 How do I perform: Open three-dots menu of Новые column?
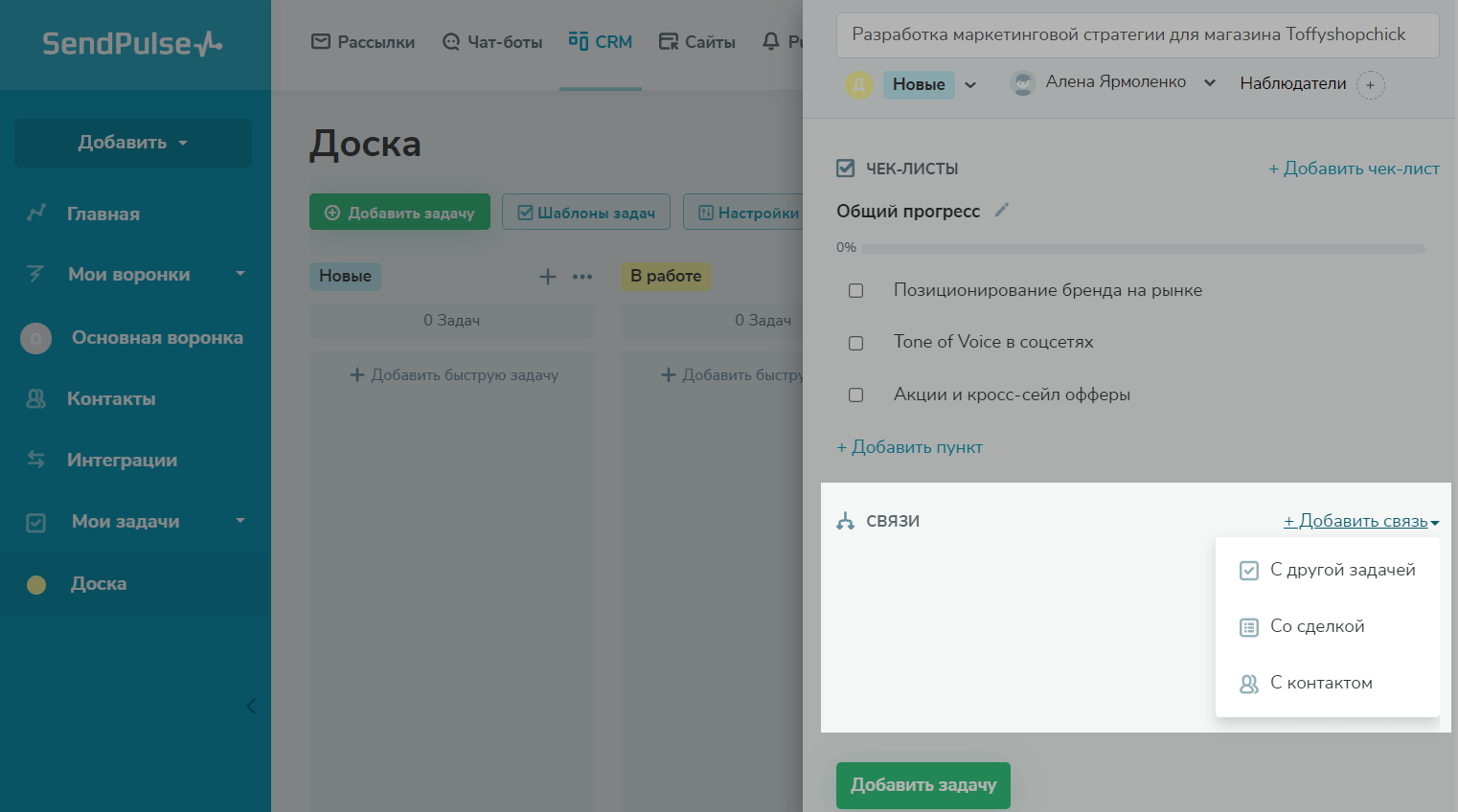coord(582,277)
